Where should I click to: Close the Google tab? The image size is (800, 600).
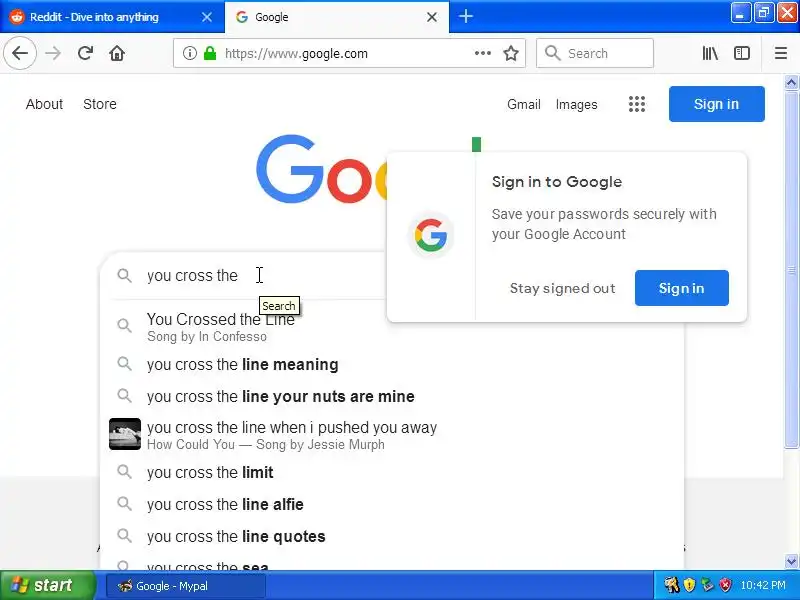[x=432, y=17]
